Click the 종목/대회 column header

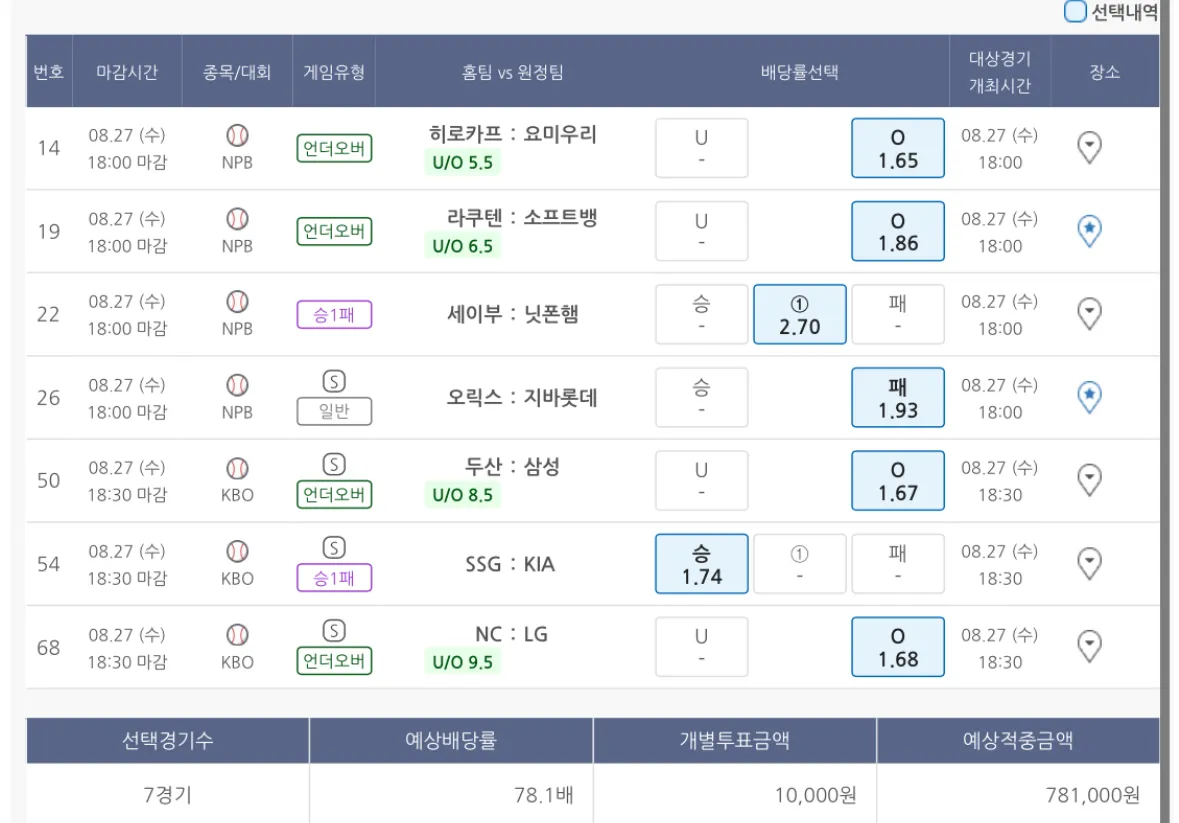[x=237, y=72]
